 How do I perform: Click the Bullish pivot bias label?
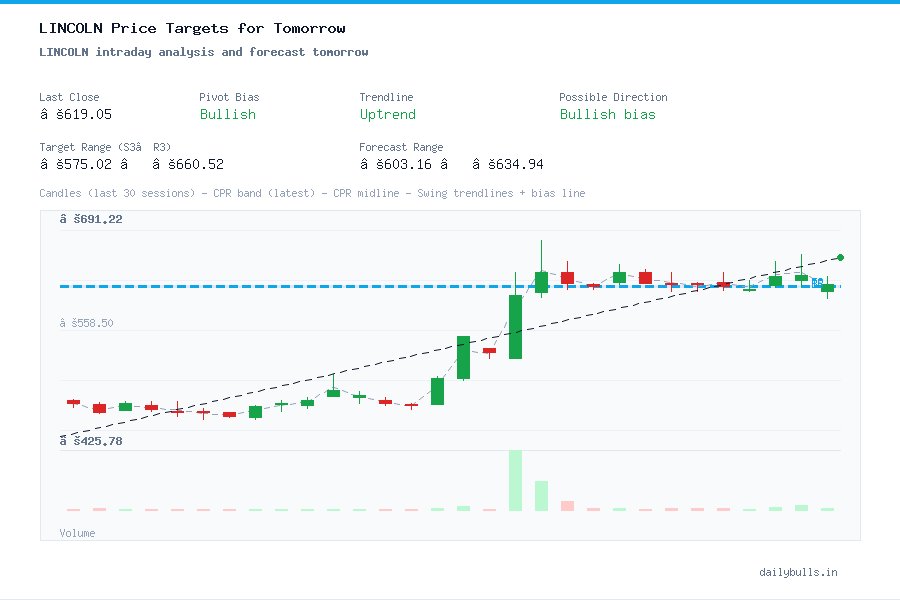pyautogui.click(x=227, y=114)
